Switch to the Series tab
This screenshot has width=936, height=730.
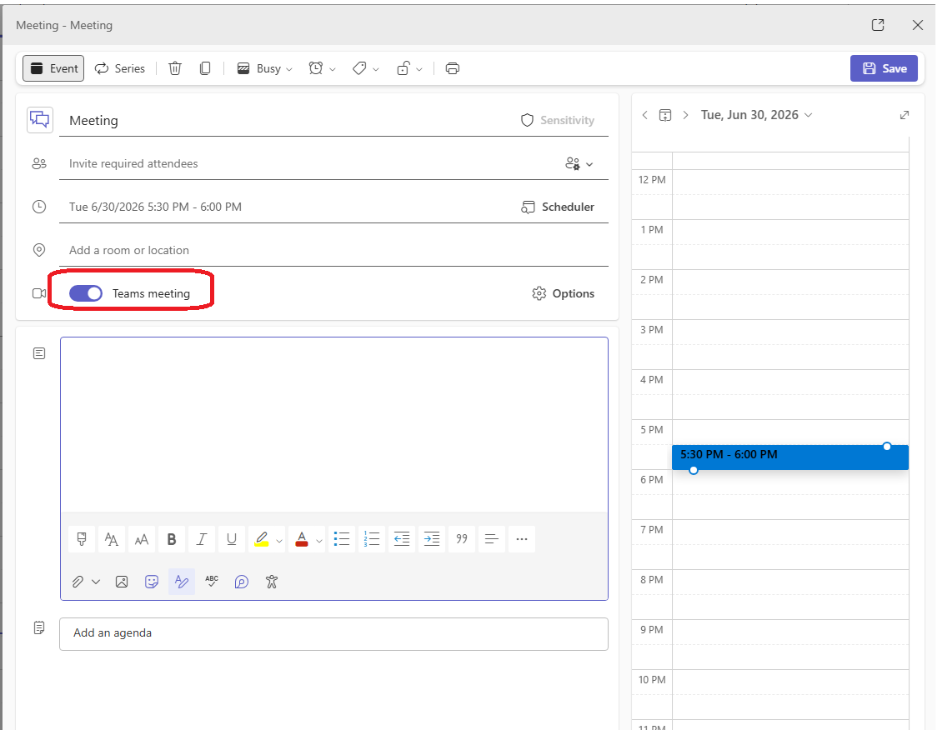pos(120,69)
